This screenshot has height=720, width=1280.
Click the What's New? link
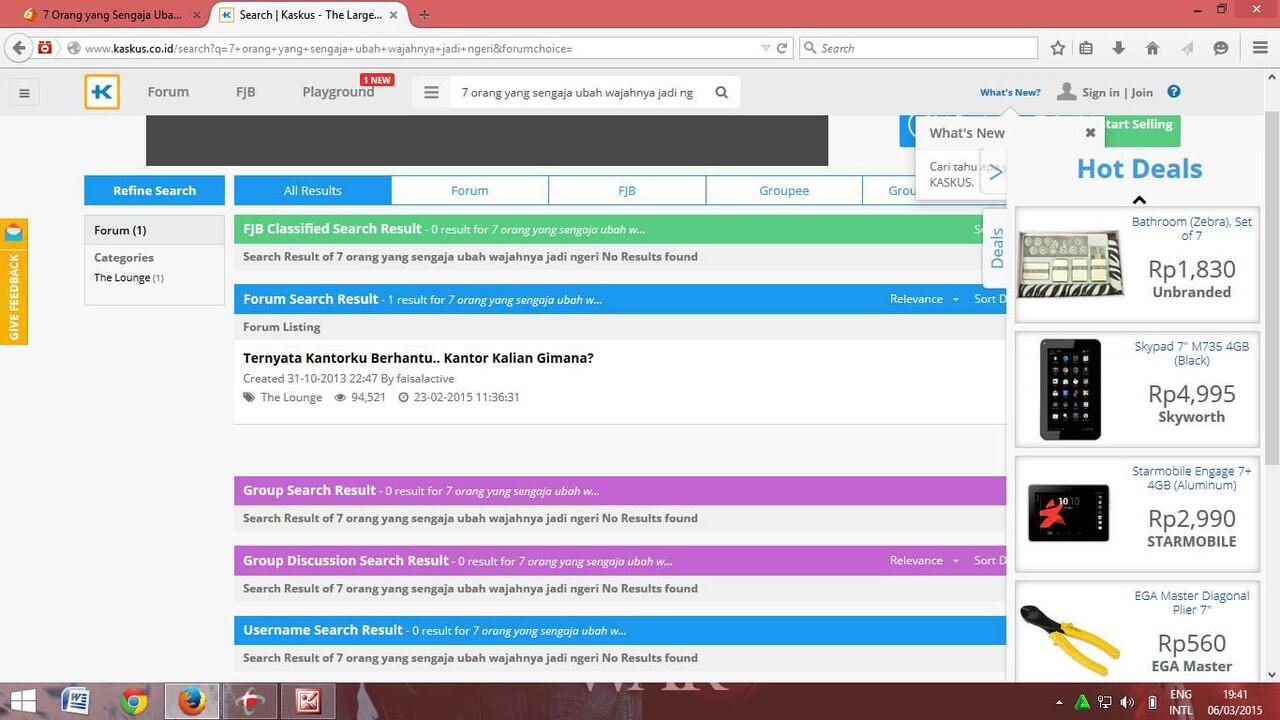pyautogui.click(x=1010, y=92)
